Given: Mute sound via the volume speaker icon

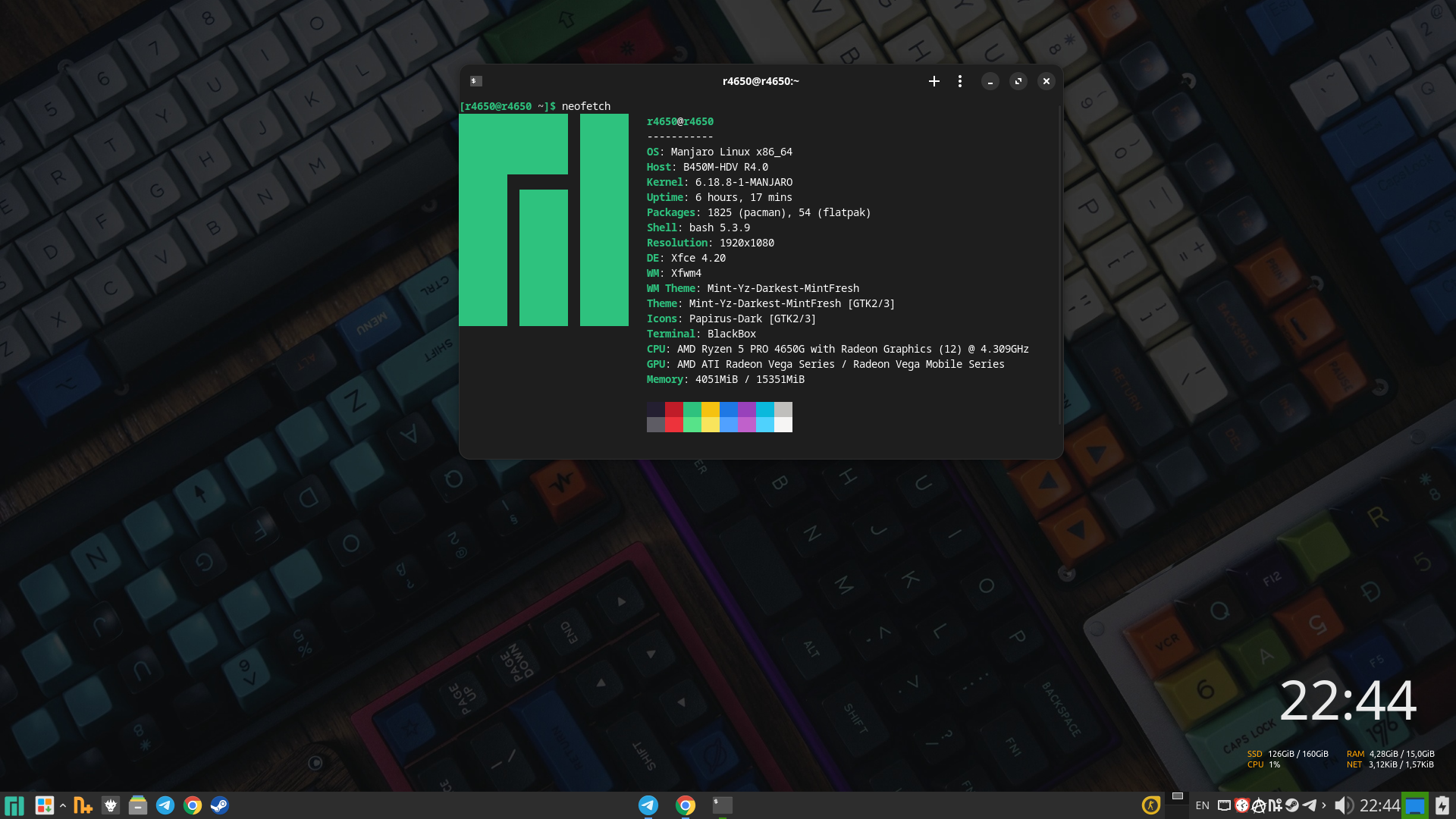Looking at the screenshot, I should tap(1343, 805).
